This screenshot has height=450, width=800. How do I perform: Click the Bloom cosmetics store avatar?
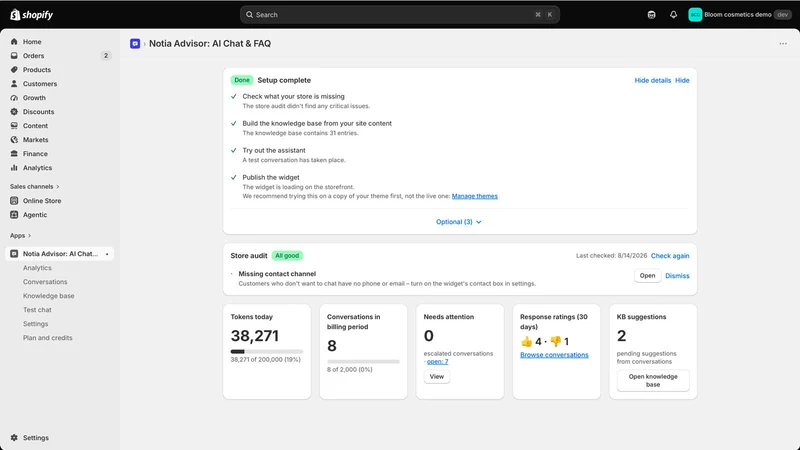[695, 15]
